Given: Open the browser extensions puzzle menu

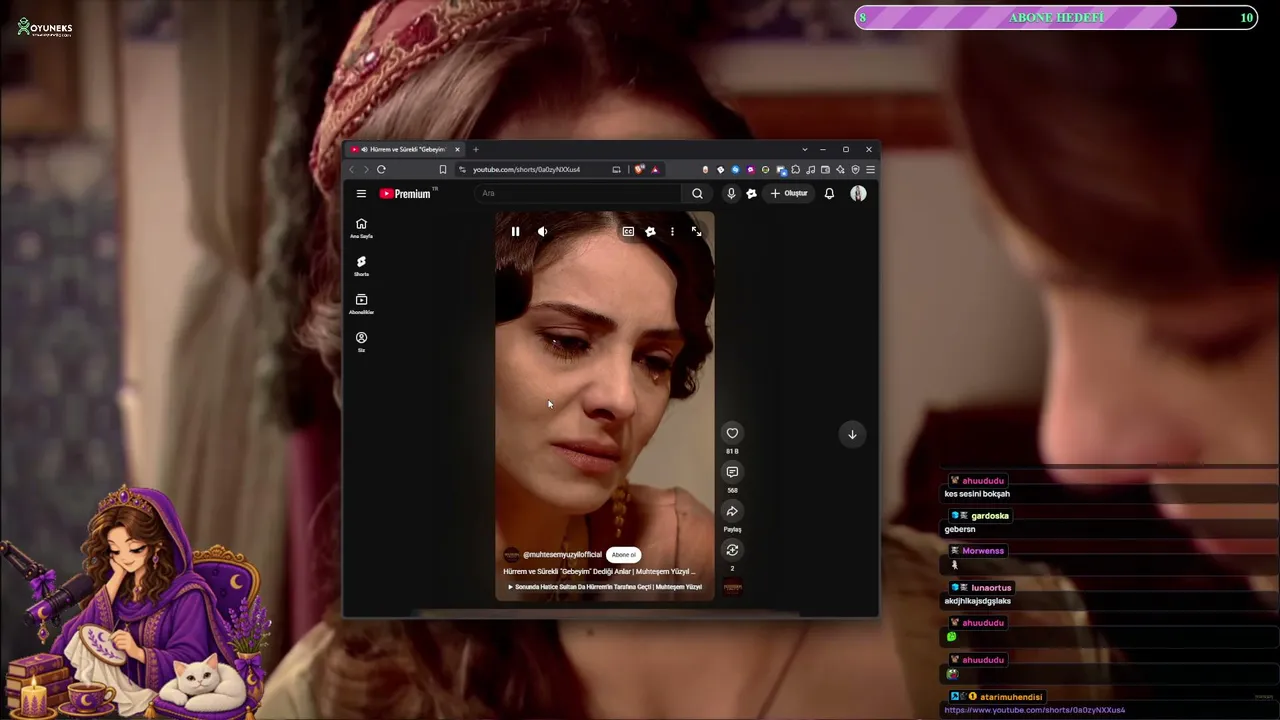Looking at the screenshot, I should [795, 170].
